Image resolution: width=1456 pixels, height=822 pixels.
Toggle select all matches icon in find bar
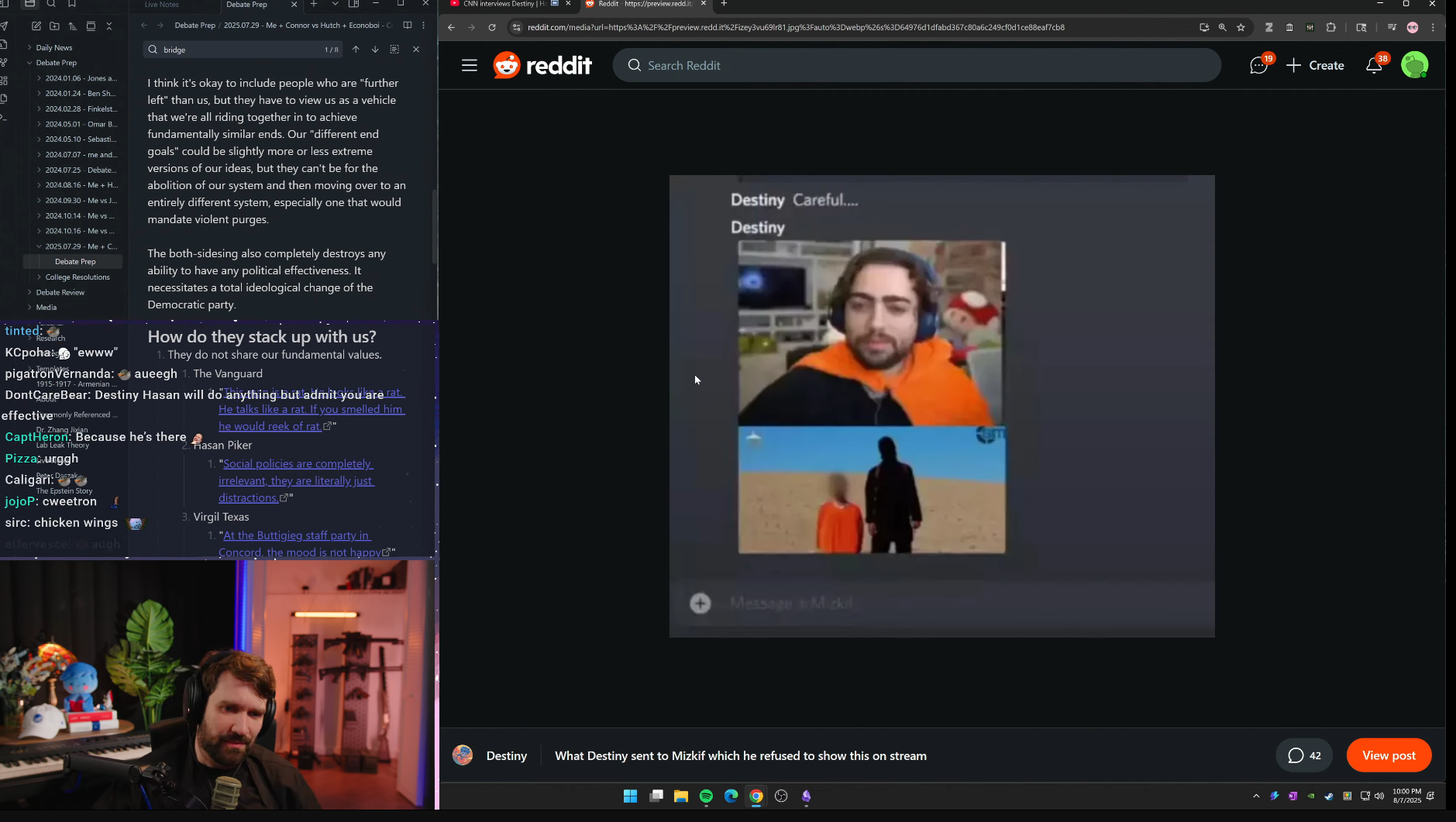(x=394, y=50)
